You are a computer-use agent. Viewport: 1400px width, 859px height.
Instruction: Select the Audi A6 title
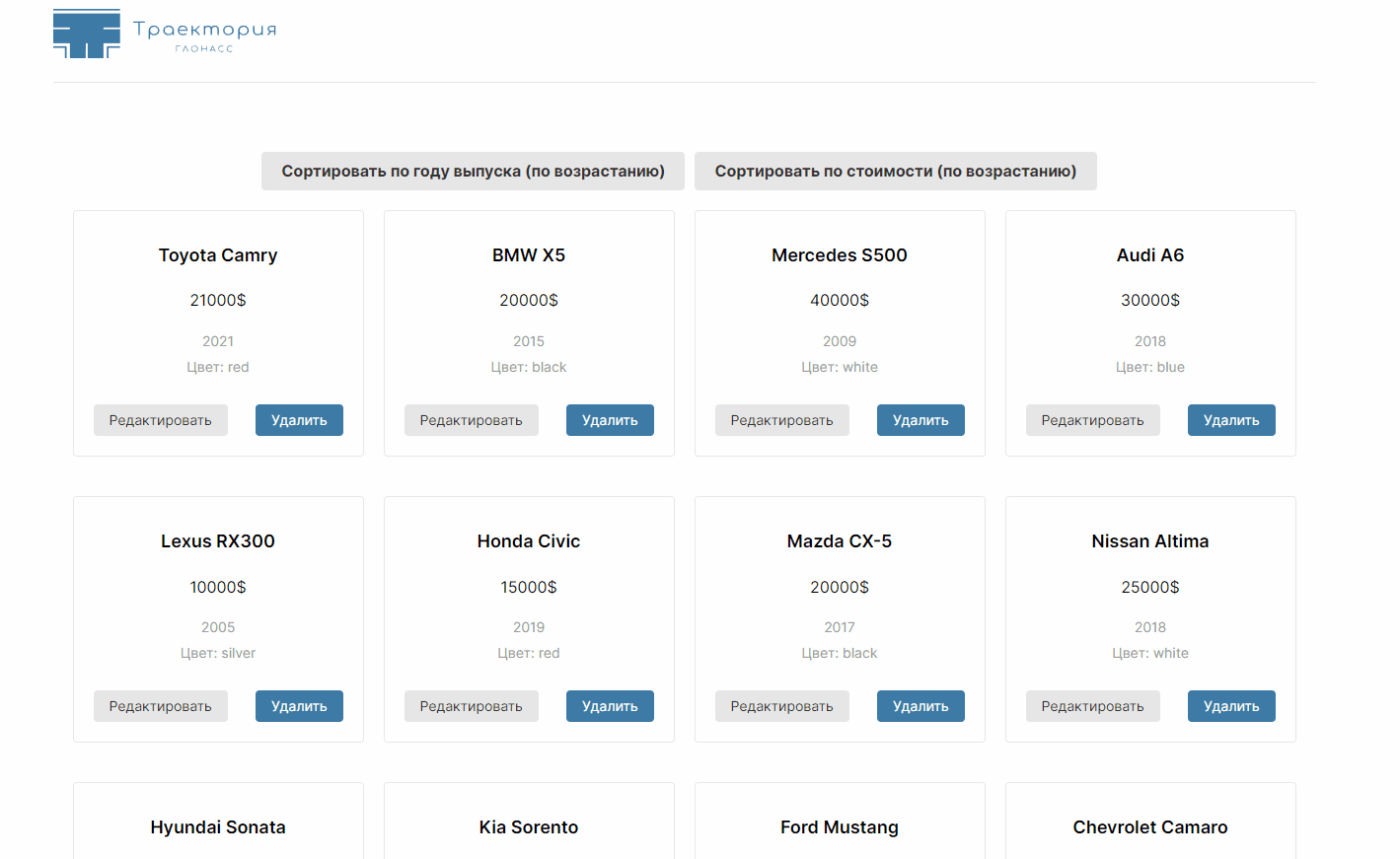(x=1150, y=255)
